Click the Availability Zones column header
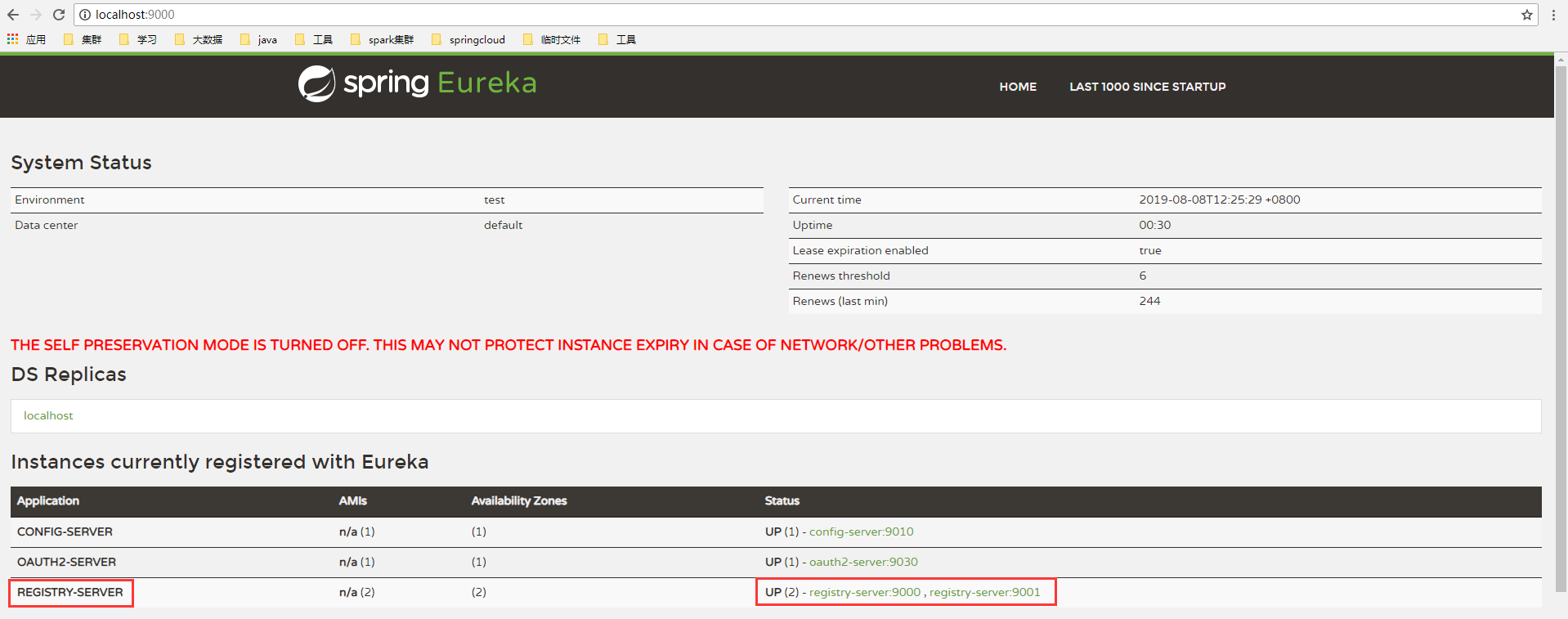 [x=519, y=500]
